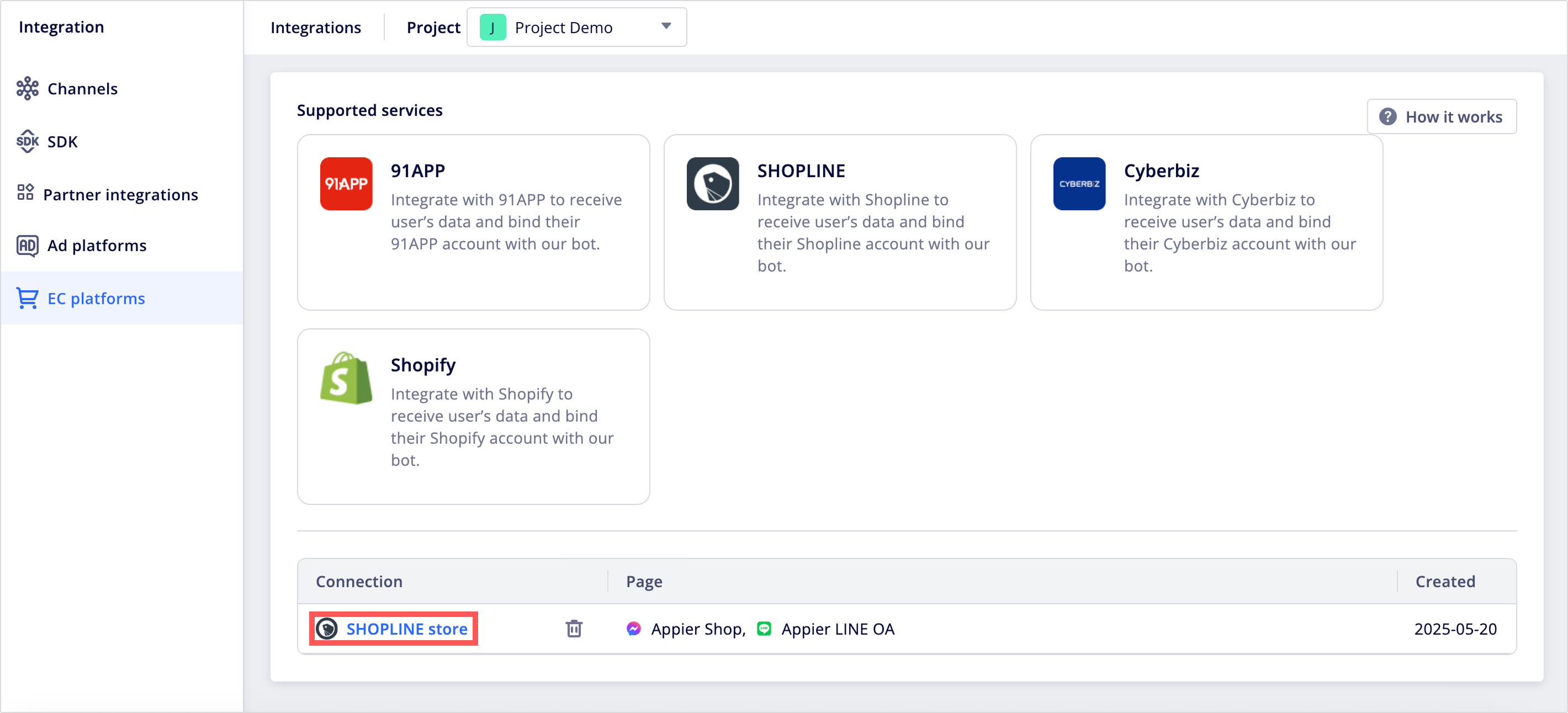Pick the Cyberbiz service card title
This screenshot has width=1568, height=713.
tap(1161, 171)
